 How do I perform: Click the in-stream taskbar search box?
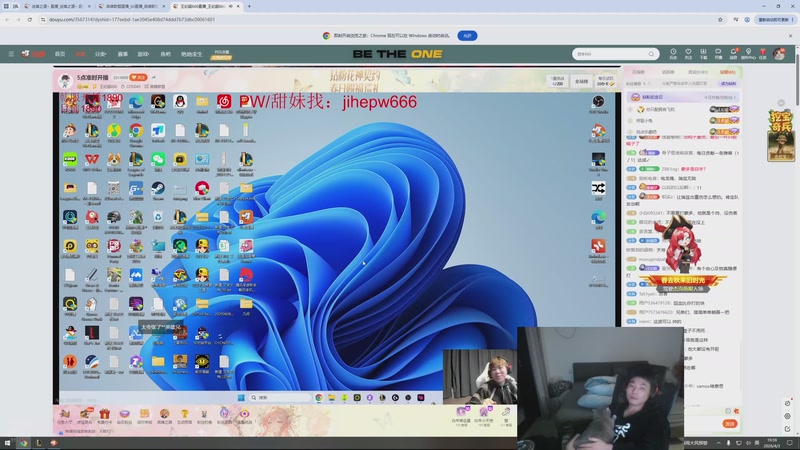[280, 397]
